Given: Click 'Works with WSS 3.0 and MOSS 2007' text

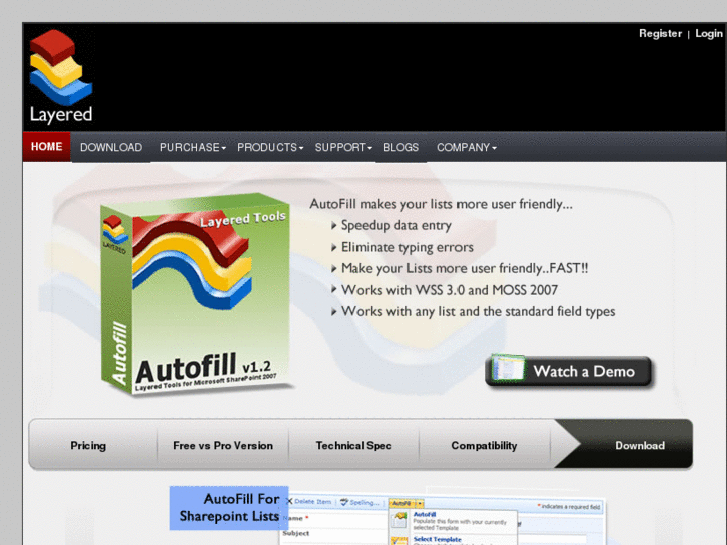Looking at the screenshot, I should (449, 290).
